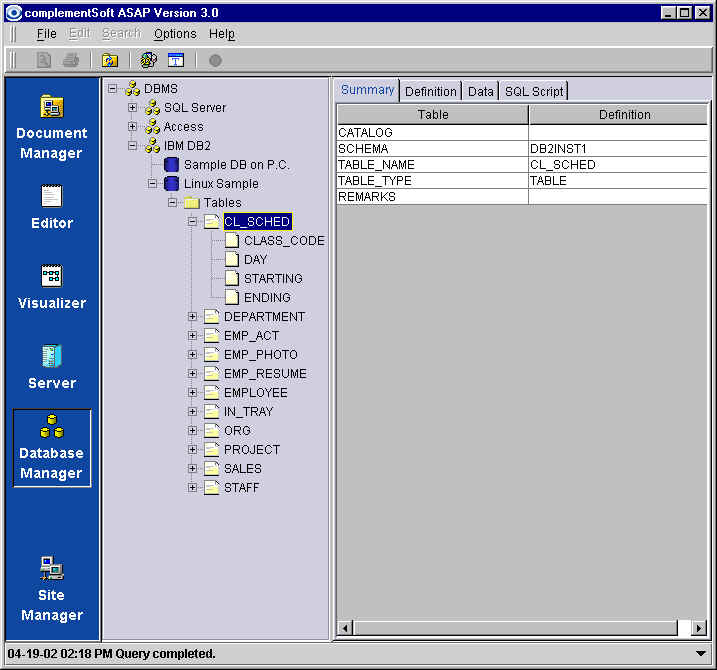The width and height of the screenshot is (717, 670).
Task: Click the Sample DB on P.C. database icon
Action: (171, 165)
